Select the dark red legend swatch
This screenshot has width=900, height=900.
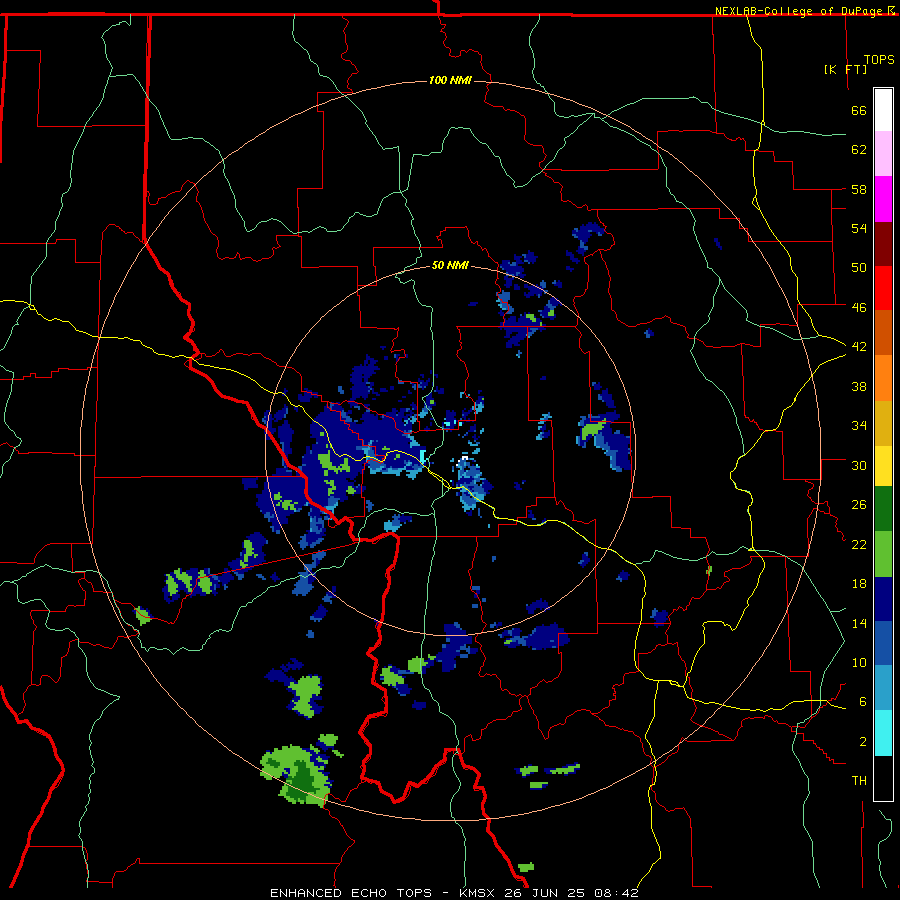[883, 244]
